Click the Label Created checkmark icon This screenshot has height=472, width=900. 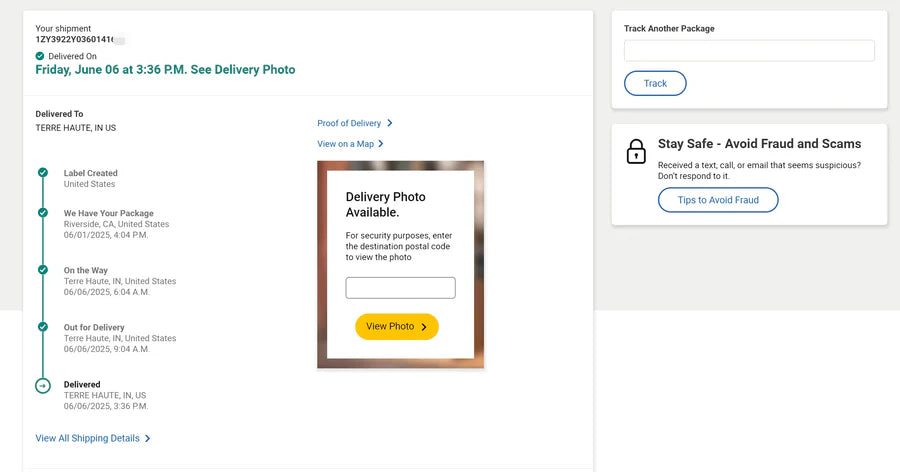pos(43,173)
